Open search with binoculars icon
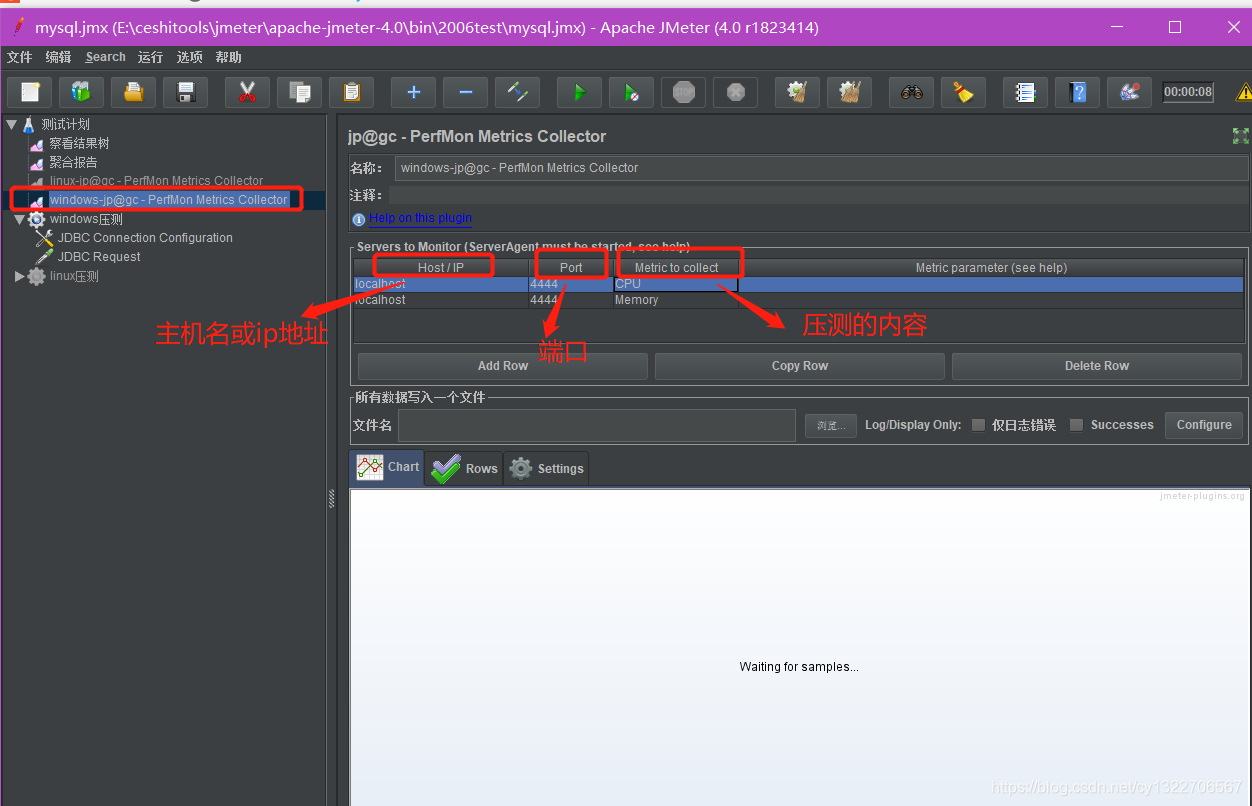The image size is (1252, 806). coord(912,92)
